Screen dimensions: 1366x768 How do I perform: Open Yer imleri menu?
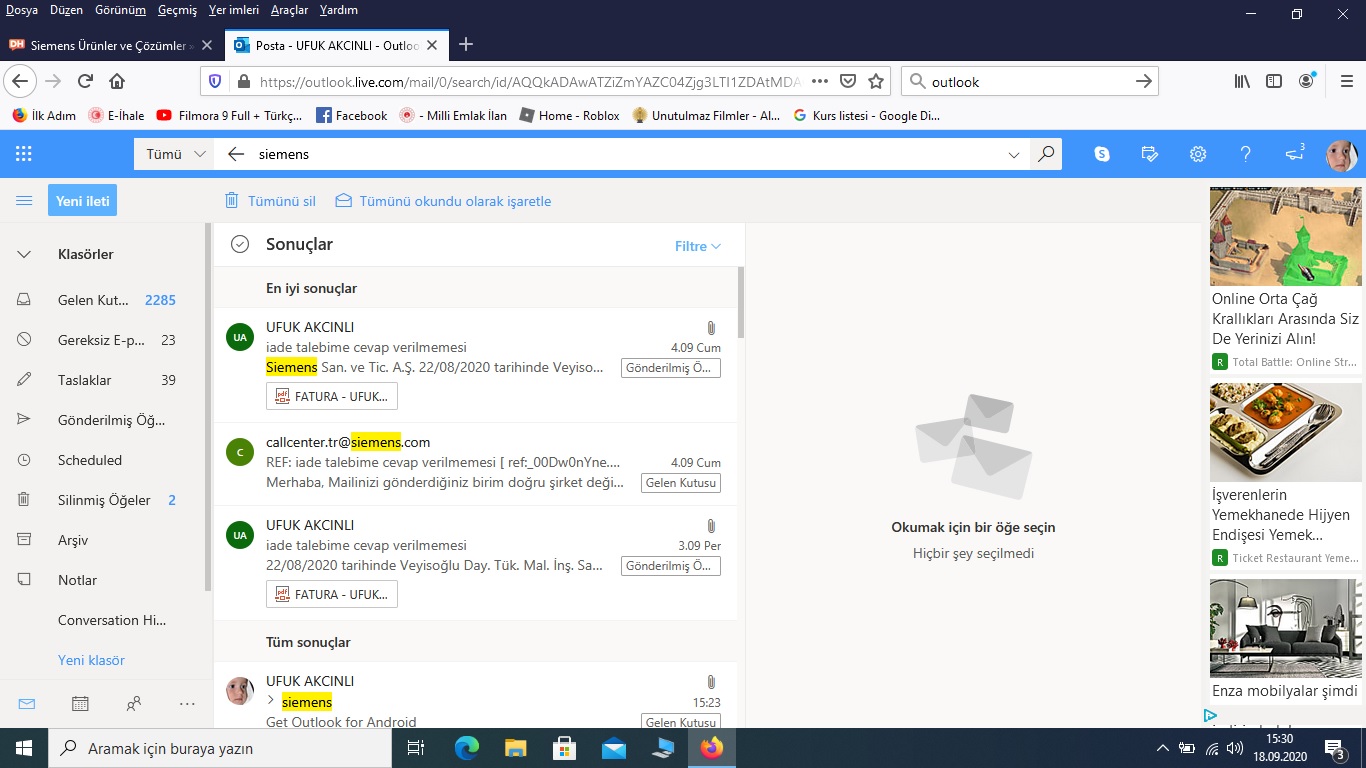point(234,10)
